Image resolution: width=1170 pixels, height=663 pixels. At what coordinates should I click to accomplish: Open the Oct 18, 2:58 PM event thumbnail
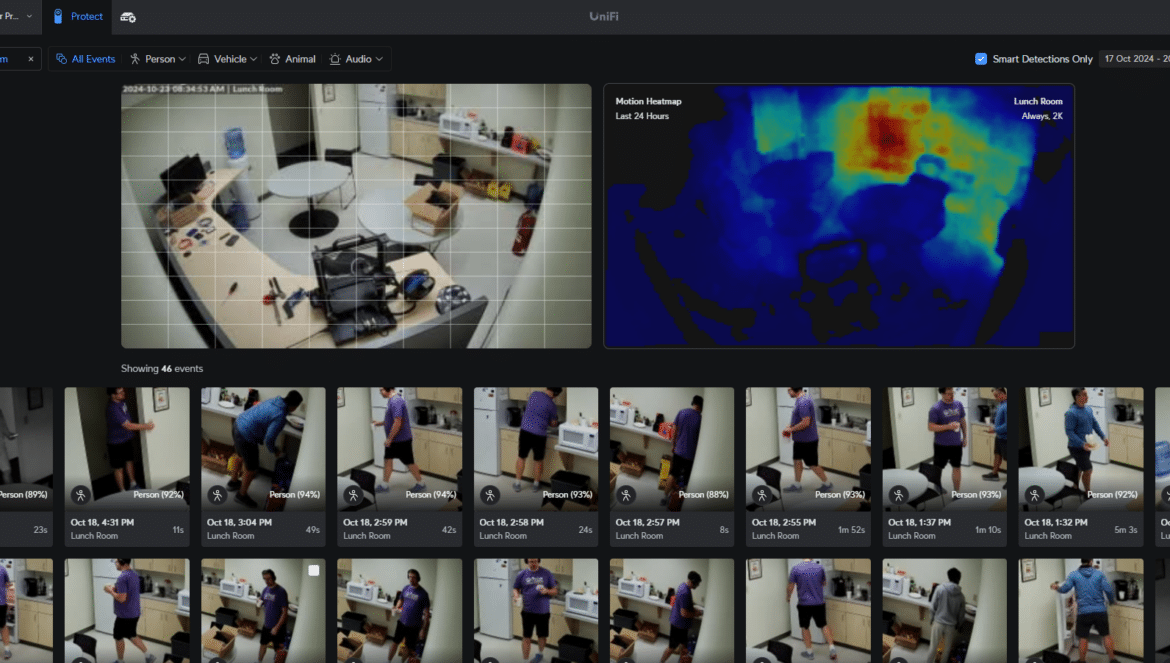(536, 449)
